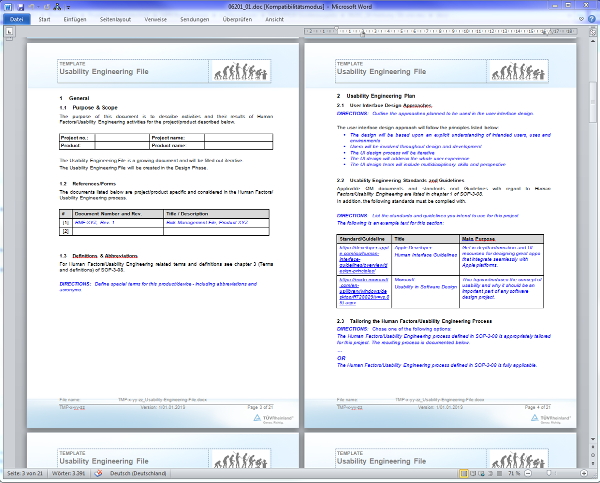Click the Deutsch (Deutschland) language indicator

pyautogui.click(x=138, y=474)
